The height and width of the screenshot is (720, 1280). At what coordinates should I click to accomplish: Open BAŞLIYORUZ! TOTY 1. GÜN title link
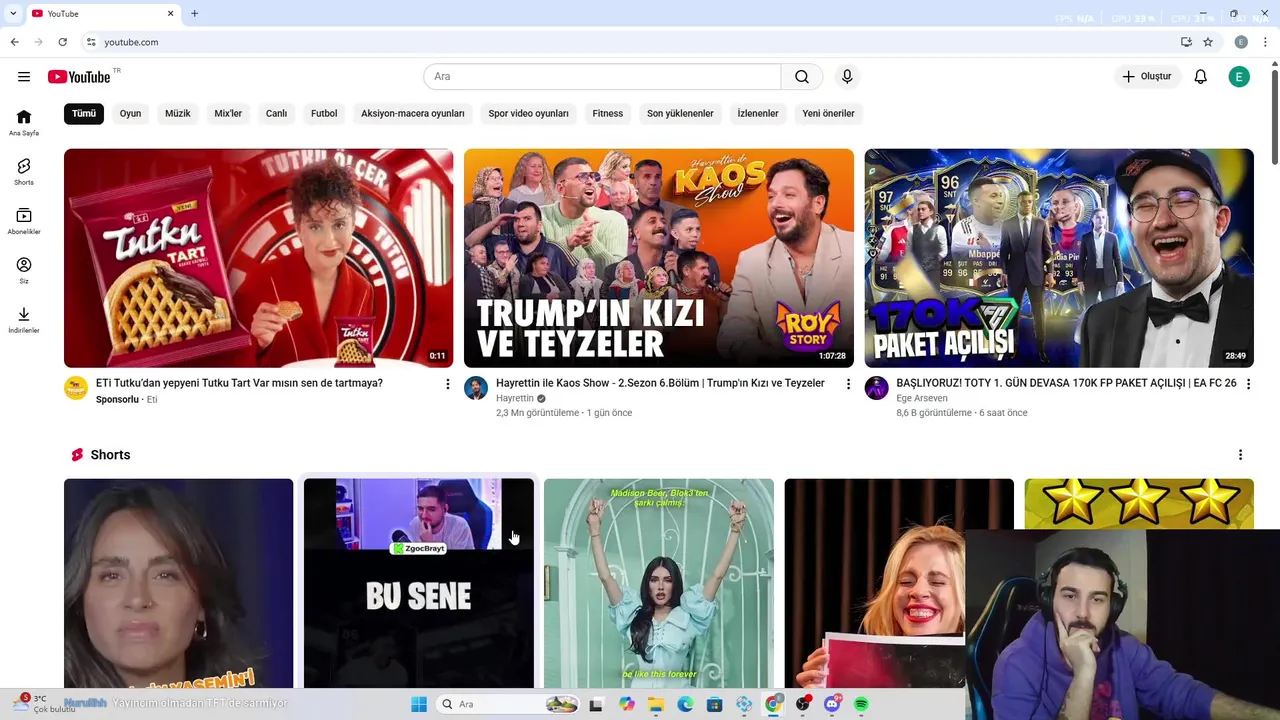1066,383
